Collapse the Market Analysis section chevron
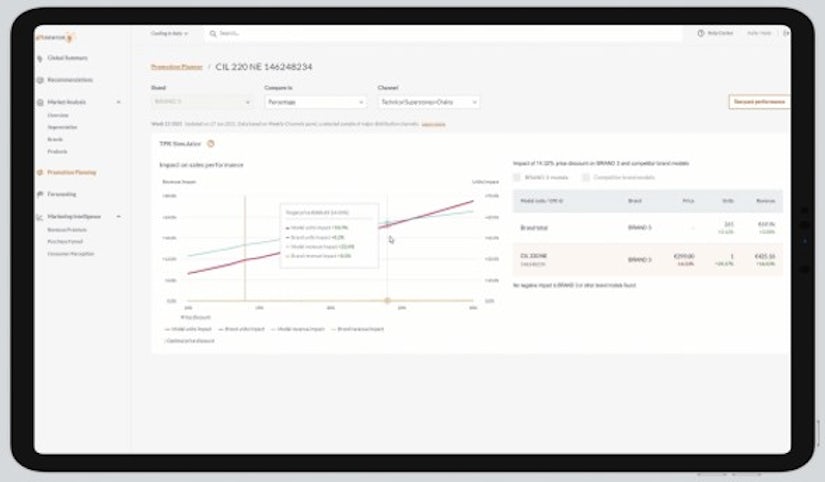Screen dimensions: 825x482 tap(119, 102)
